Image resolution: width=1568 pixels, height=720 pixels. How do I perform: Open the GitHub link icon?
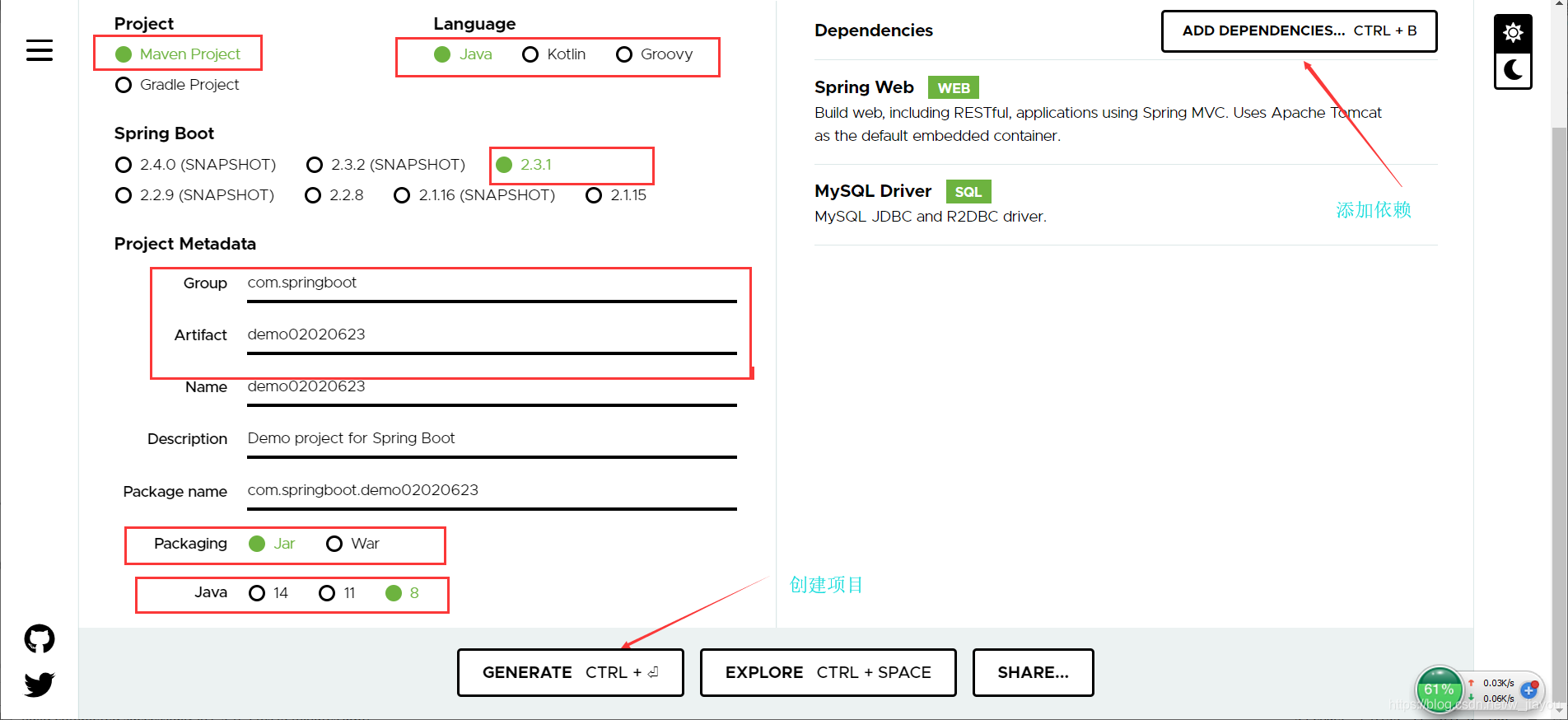tap(40, 638)
